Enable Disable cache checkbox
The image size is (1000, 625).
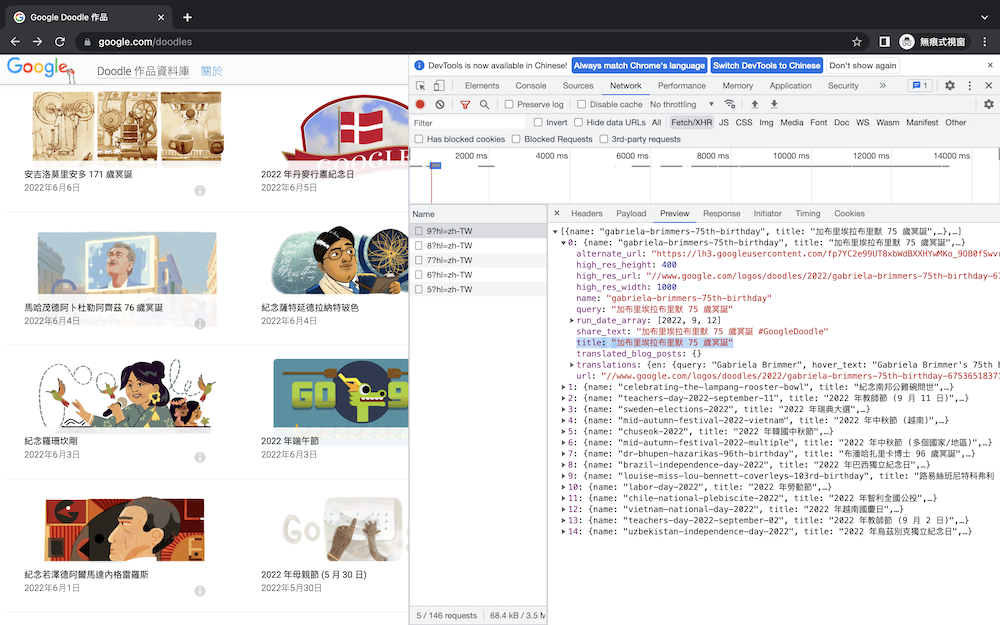coord(582,104)
